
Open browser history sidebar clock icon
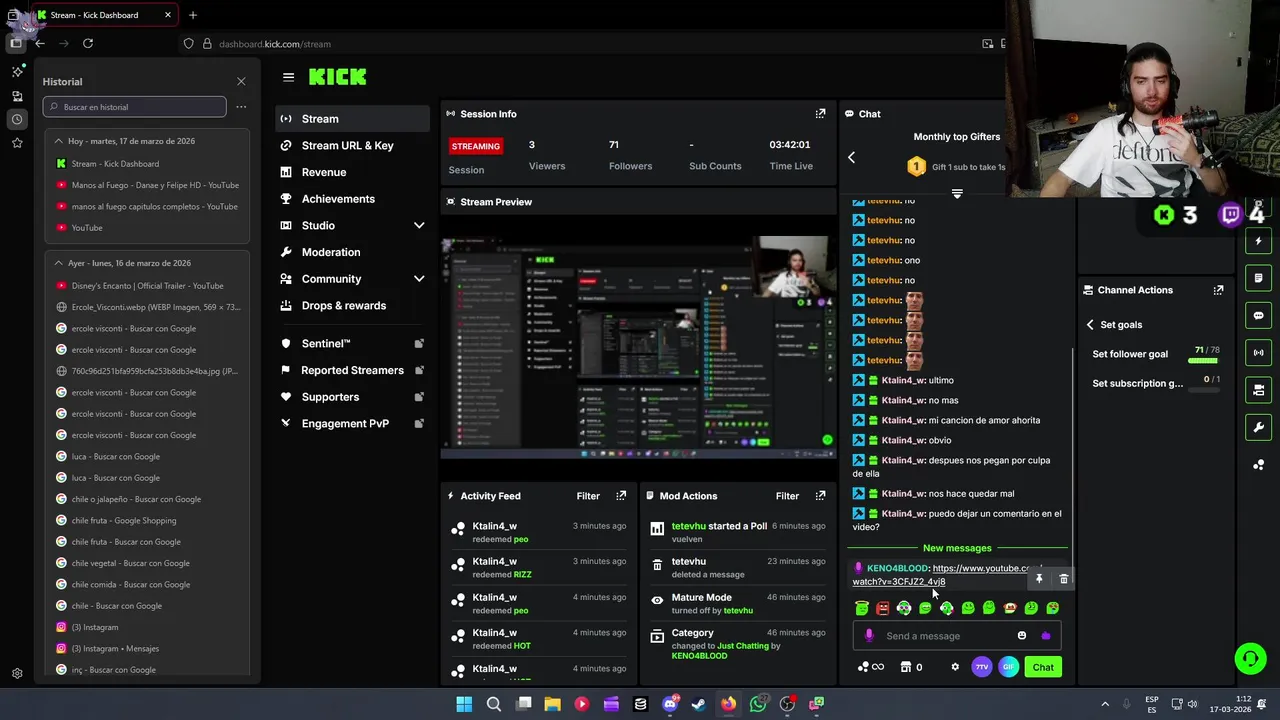[17, 119]
